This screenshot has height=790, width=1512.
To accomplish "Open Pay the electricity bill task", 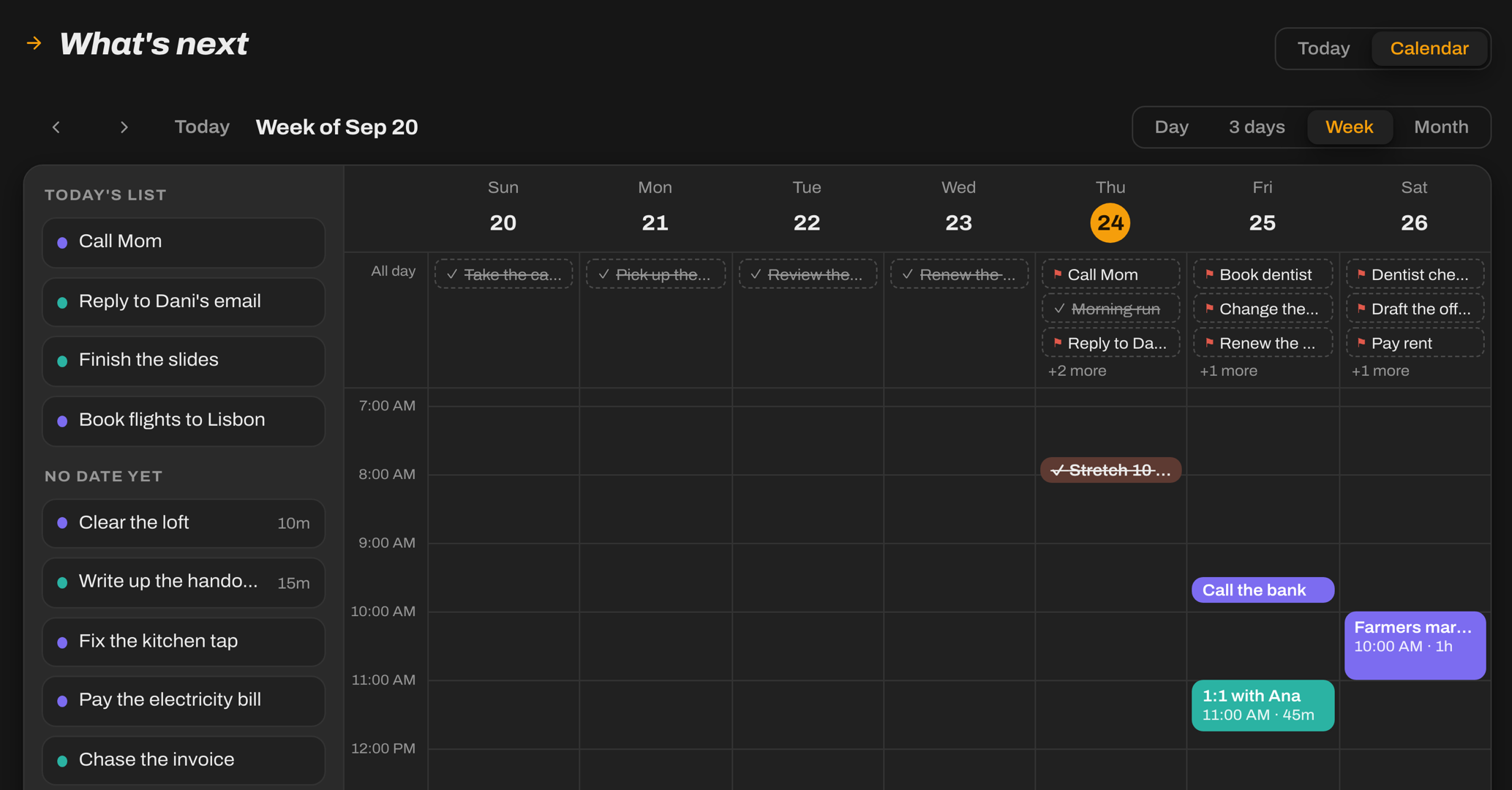I will pyautogui.click(x=184, y=701).
